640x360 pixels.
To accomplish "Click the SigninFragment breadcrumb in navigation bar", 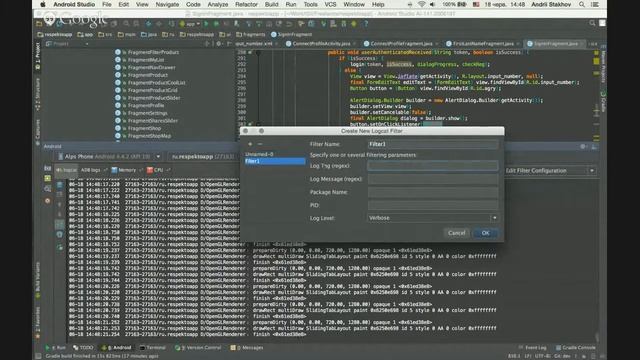I will click(292, 35).
